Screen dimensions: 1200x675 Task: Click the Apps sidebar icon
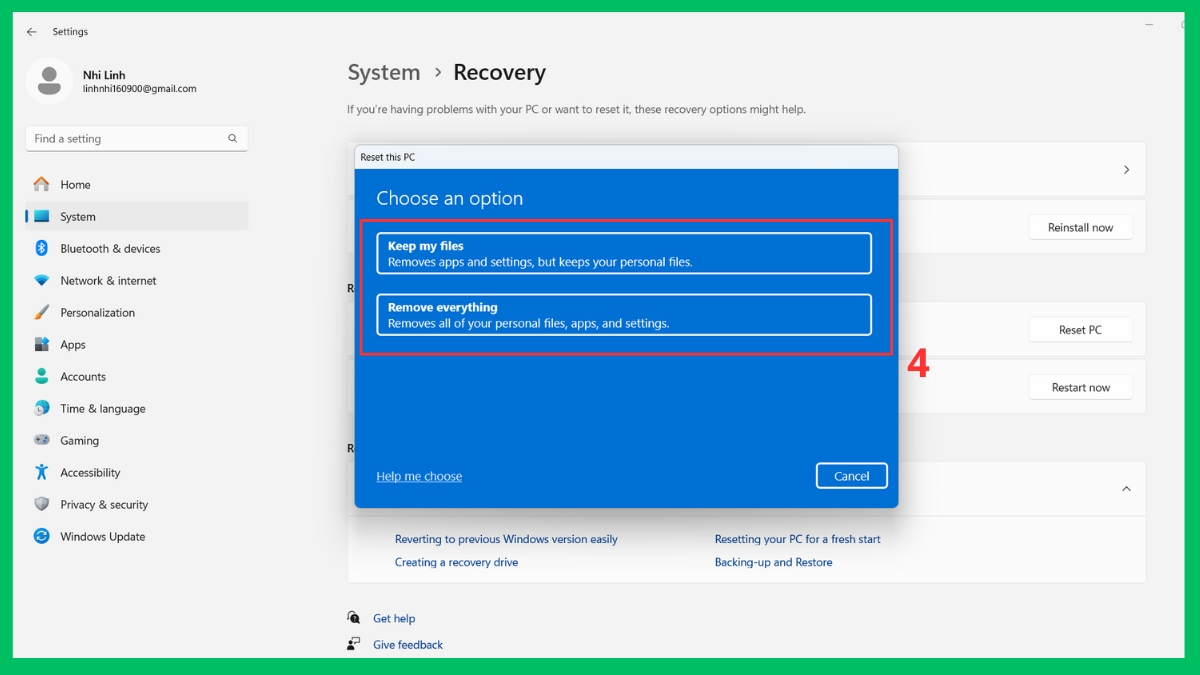tap(40, 344)
